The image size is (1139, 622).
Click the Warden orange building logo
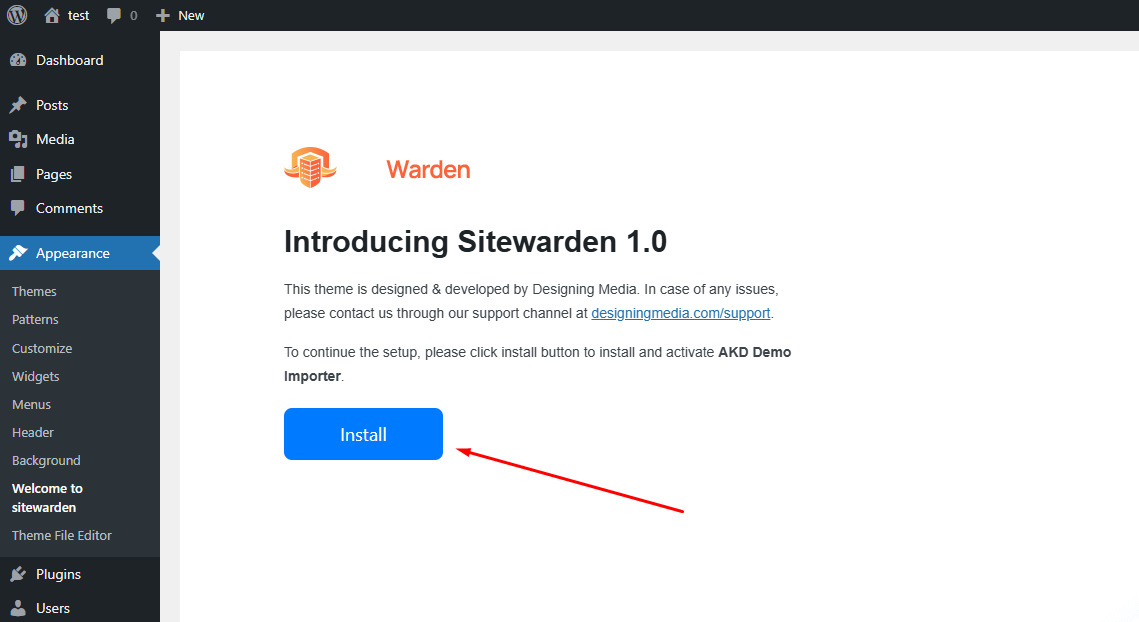pos(310,167)
